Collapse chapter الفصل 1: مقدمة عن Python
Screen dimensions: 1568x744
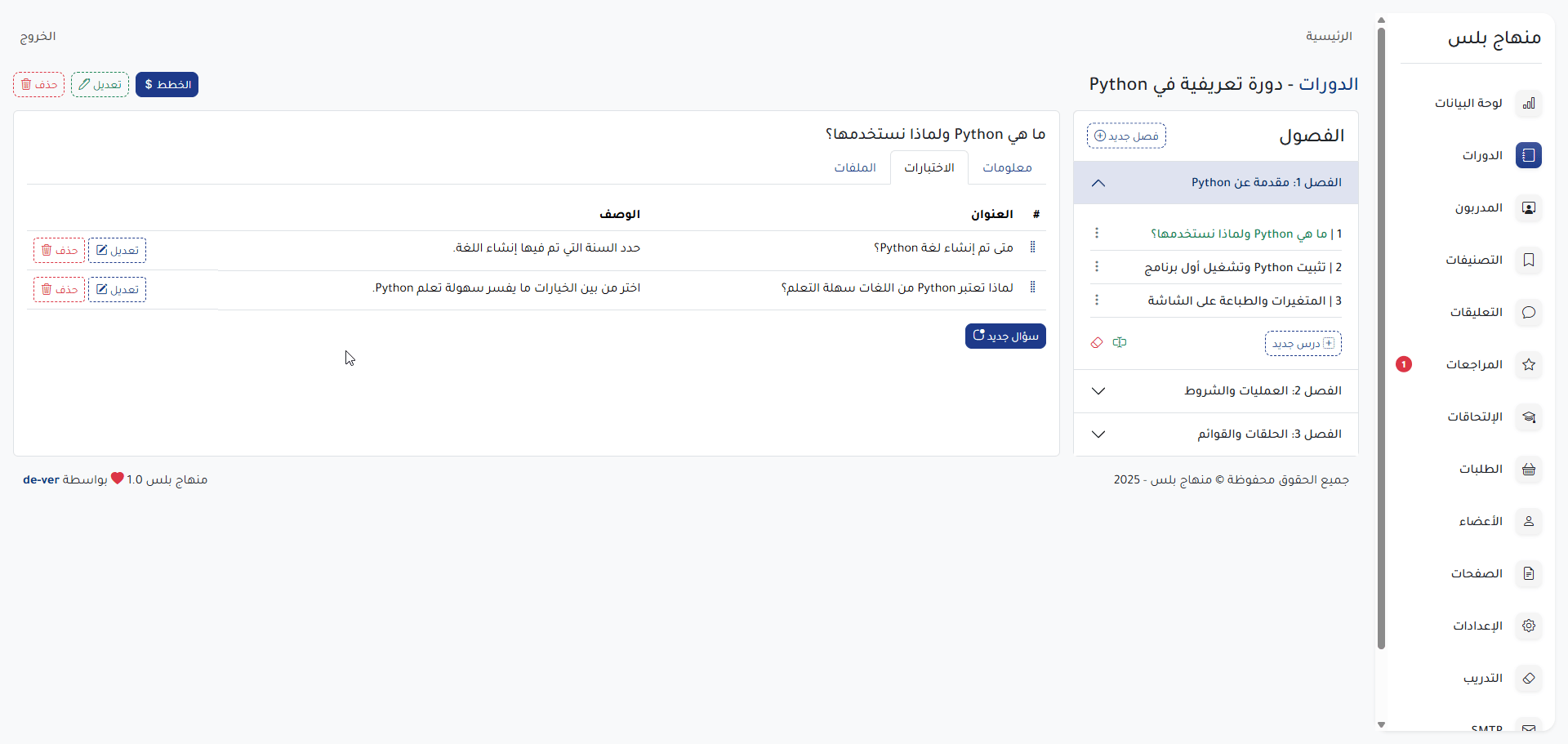1098,183
